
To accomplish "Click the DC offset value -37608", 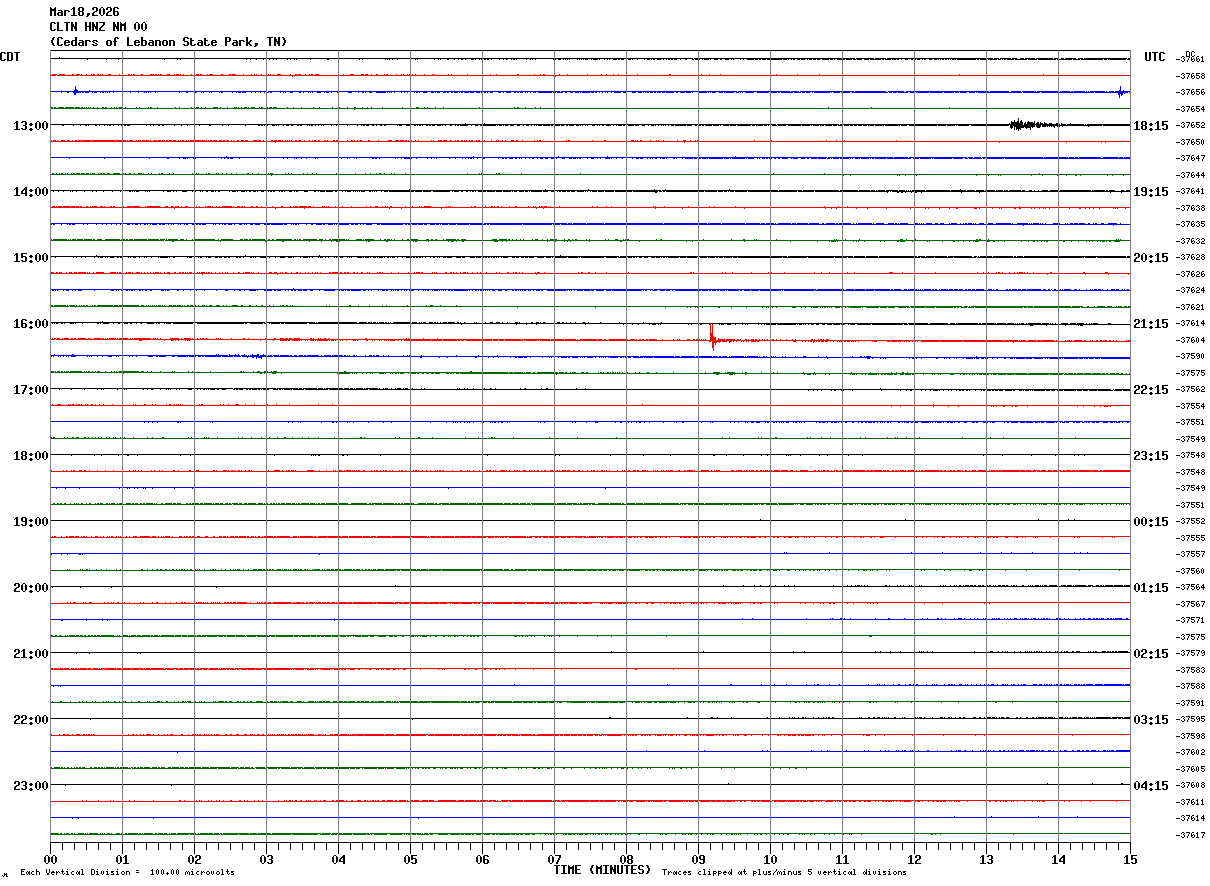I will pos(1190,785).
